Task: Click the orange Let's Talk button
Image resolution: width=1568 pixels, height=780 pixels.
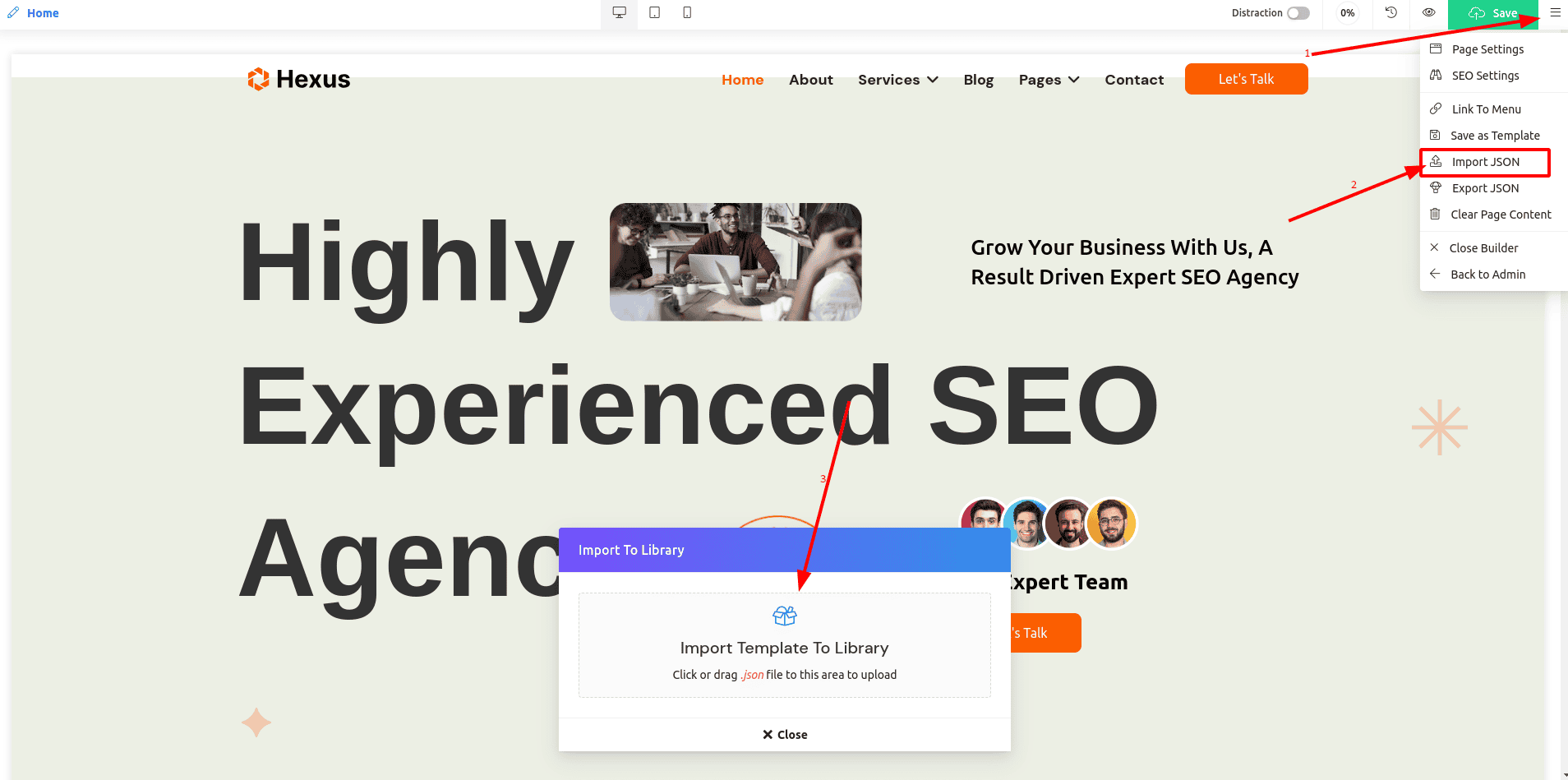Action: pos(1246,79)
